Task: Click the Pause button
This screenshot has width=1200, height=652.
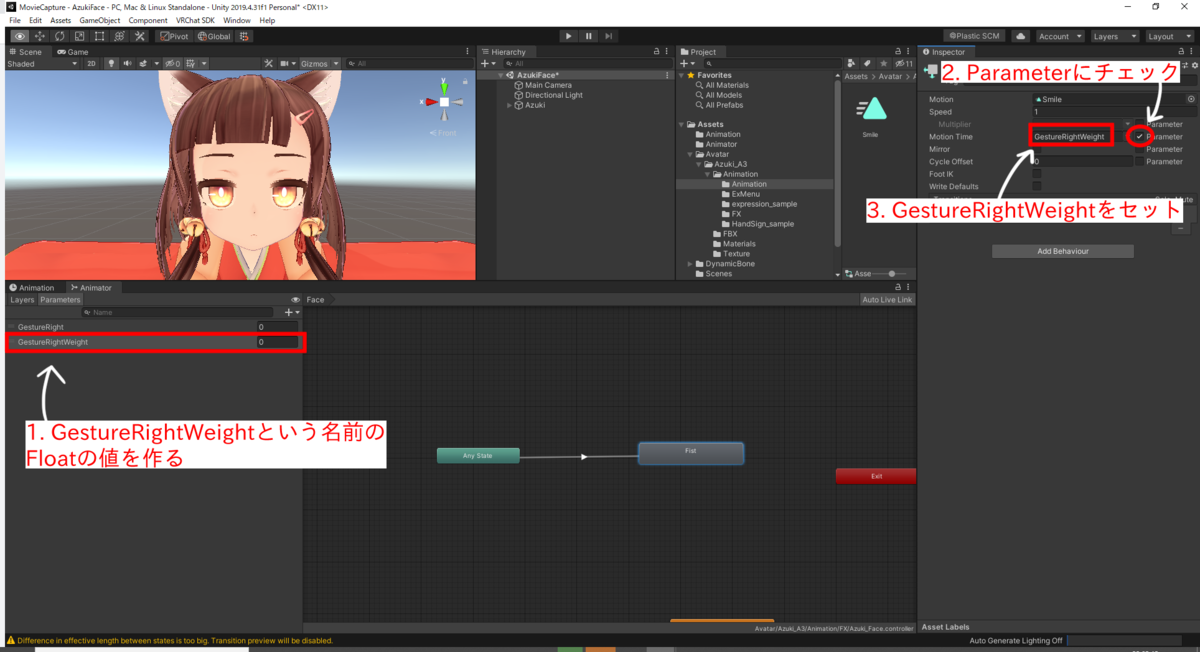Action: pyautogui.click(x=588, y=36)
